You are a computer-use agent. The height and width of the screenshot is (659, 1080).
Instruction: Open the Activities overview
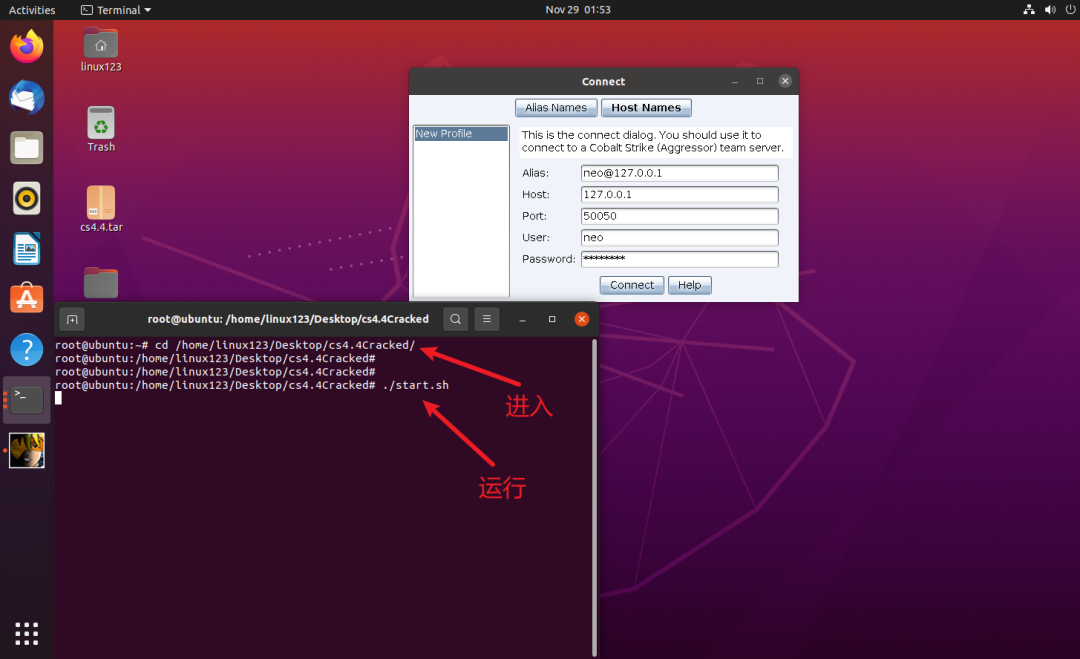pos(32,10)
